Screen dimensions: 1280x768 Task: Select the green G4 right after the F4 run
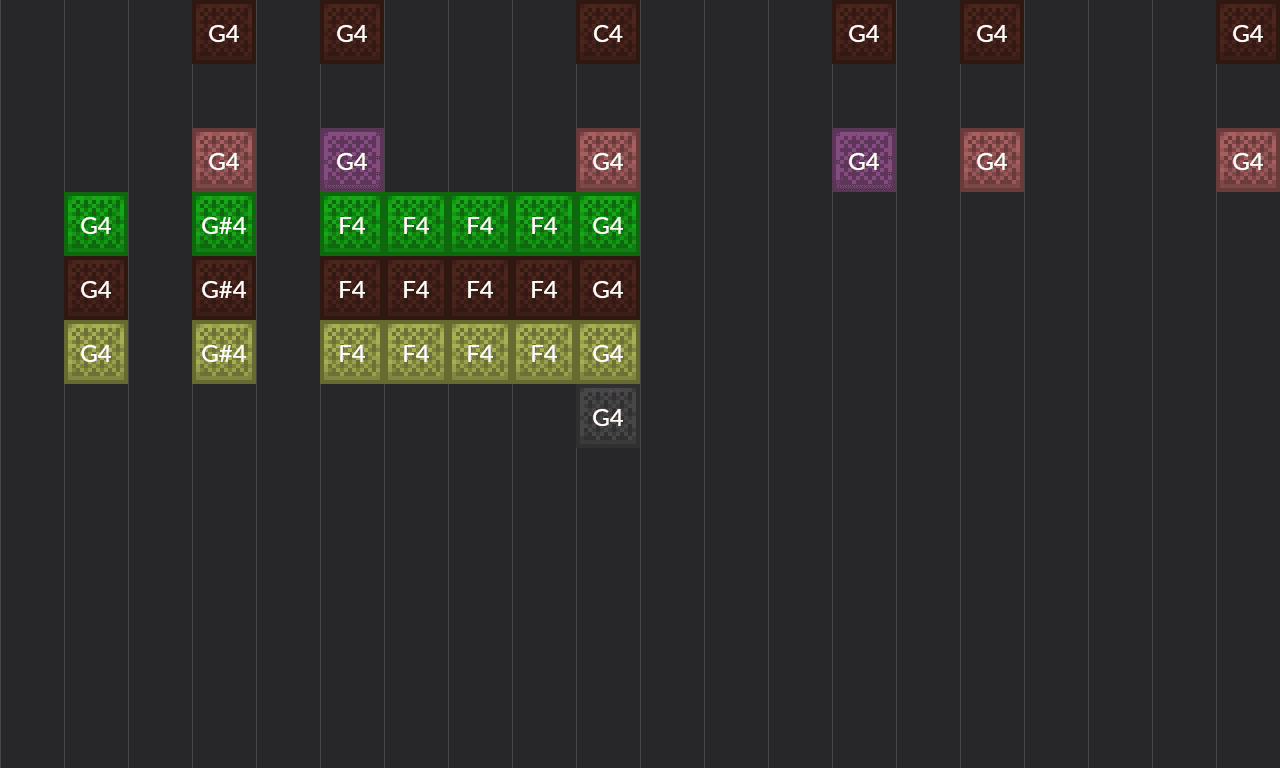pos(608,224)
